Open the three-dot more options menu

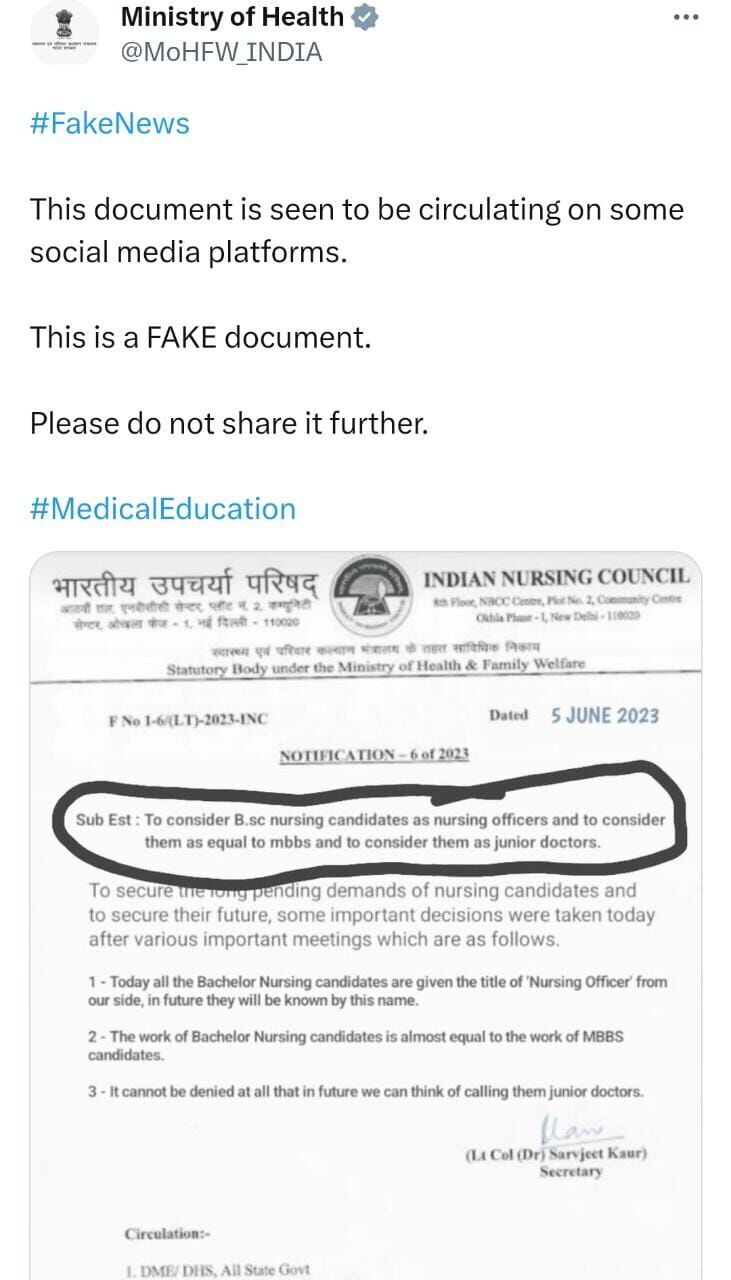685,17
